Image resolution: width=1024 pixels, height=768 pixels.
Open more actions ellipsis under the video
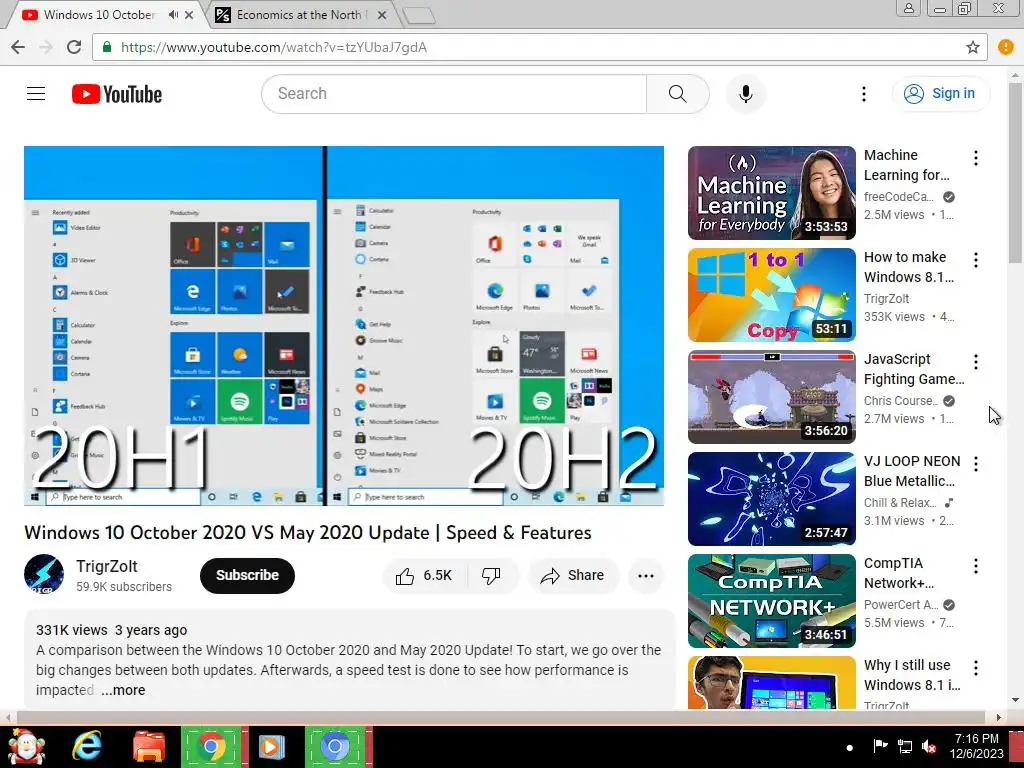[646, 575]
